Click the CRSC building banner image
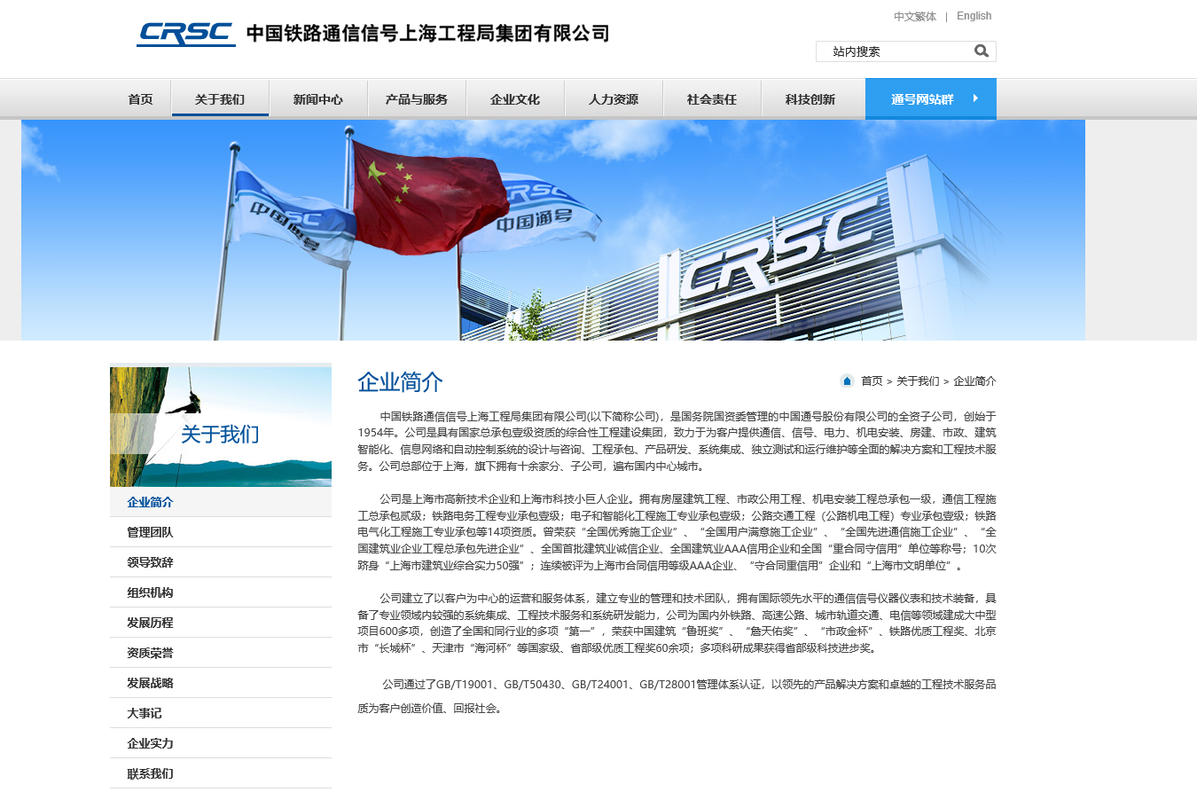The height and width of the screenshot is (800, 1197). click(x=553, y=230)
